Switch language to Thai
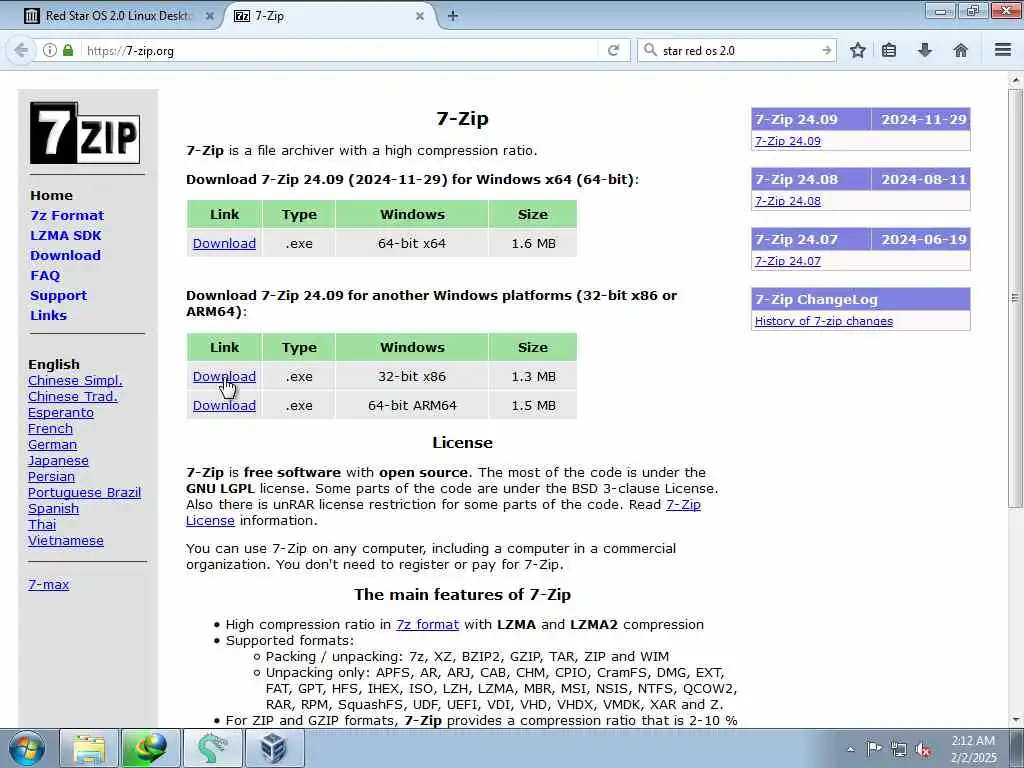 click(42, 524)
